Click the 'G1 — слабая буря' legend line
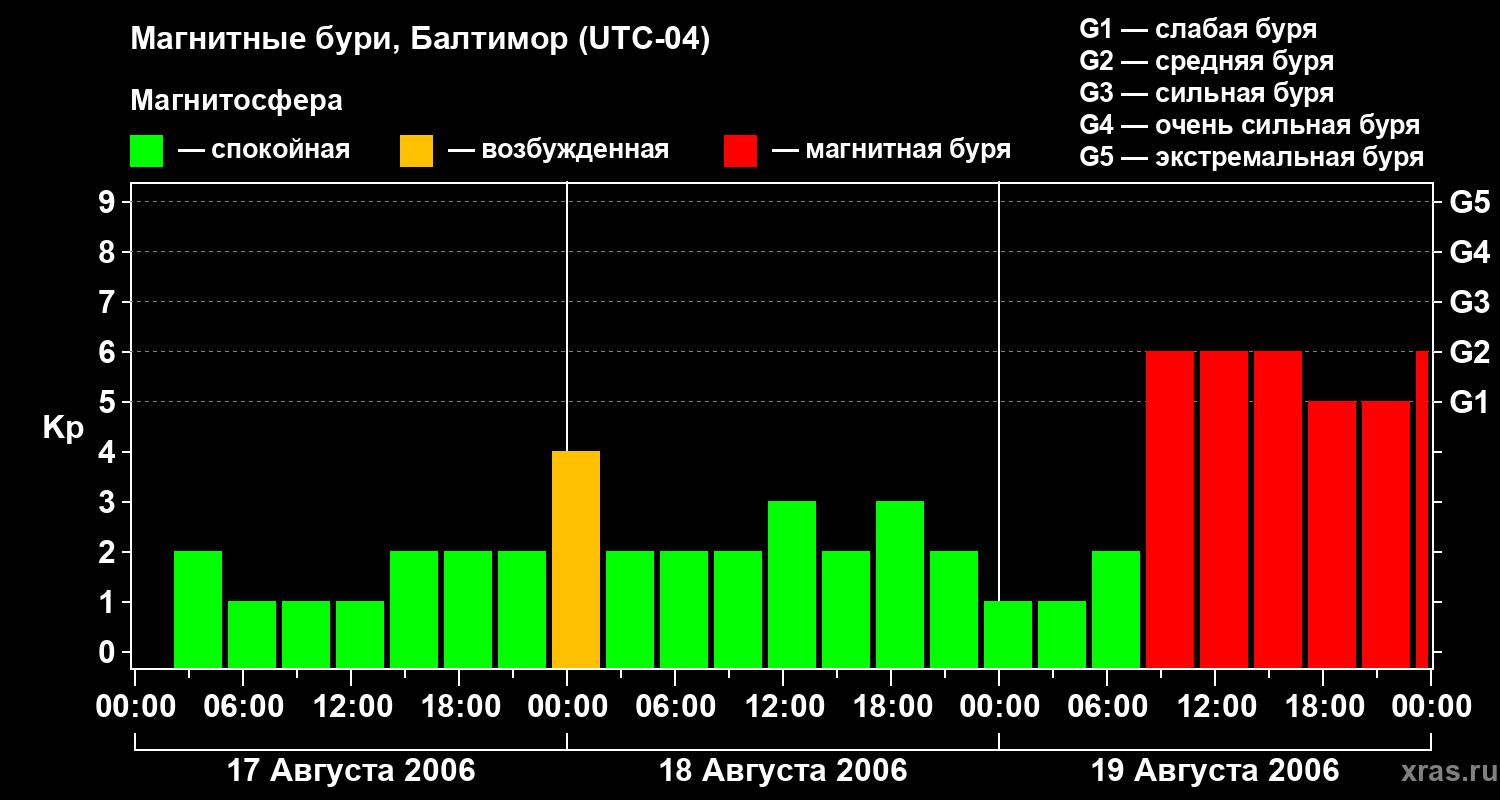 coord(1198,29)
